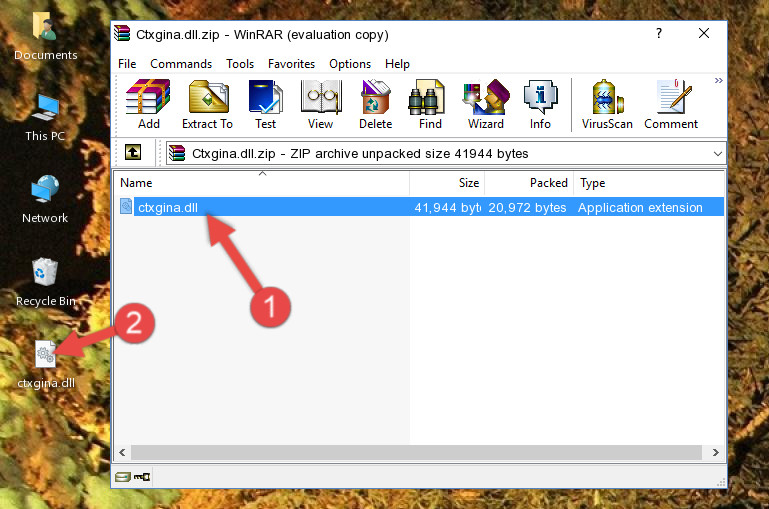This screenshot has height=509, width=769.
Task: Click the Delete toolbar icon
Action: 376,104
